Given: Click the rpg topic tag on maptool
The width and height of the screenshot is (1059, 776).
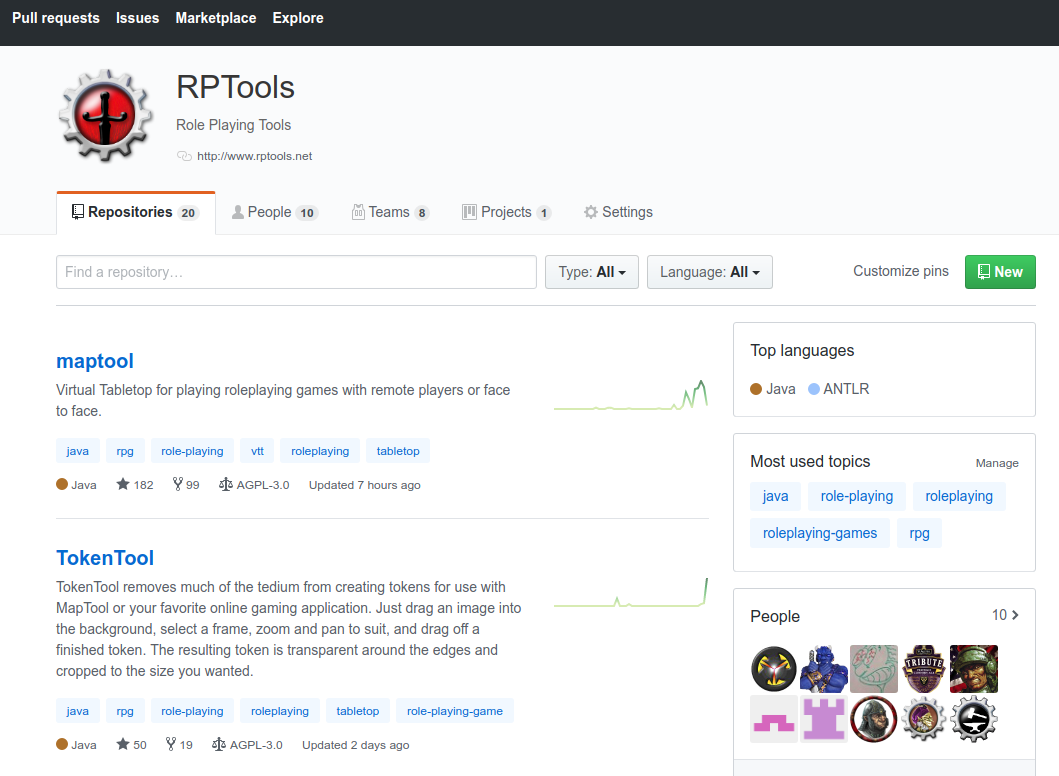Looking at the screenshot, I should (125, 451).
